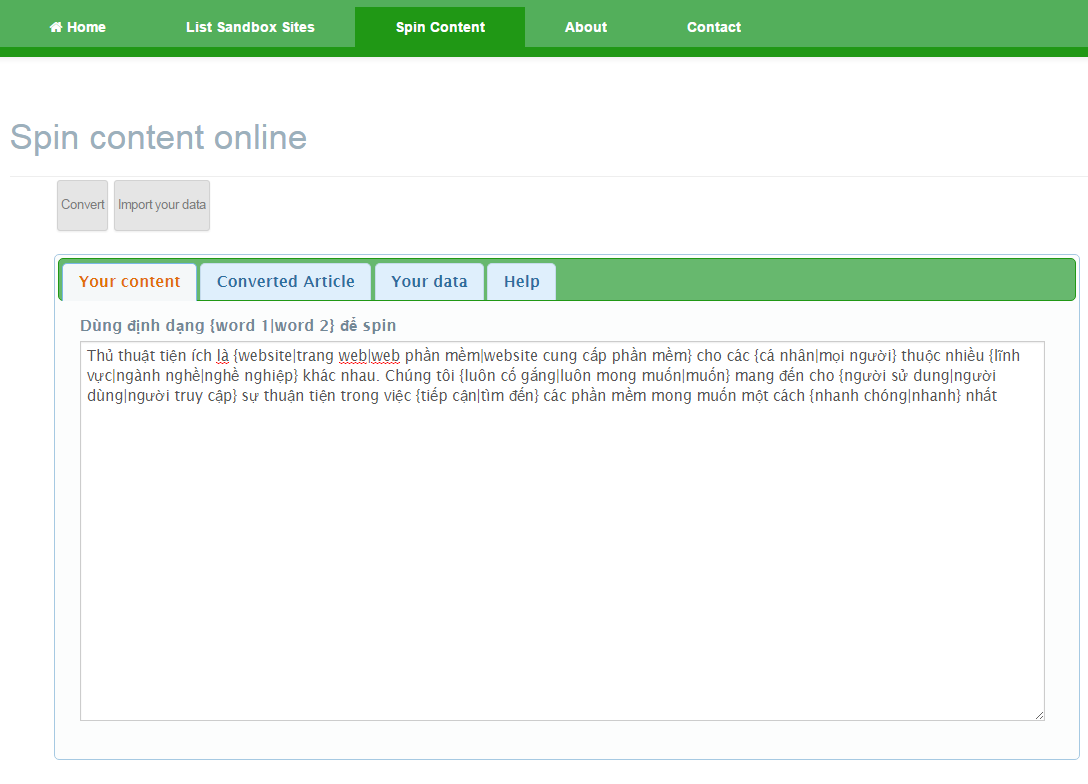Screen dimensions: 1088x784
Task: Click the Import your data button
Action: click(x=162, y=205)
